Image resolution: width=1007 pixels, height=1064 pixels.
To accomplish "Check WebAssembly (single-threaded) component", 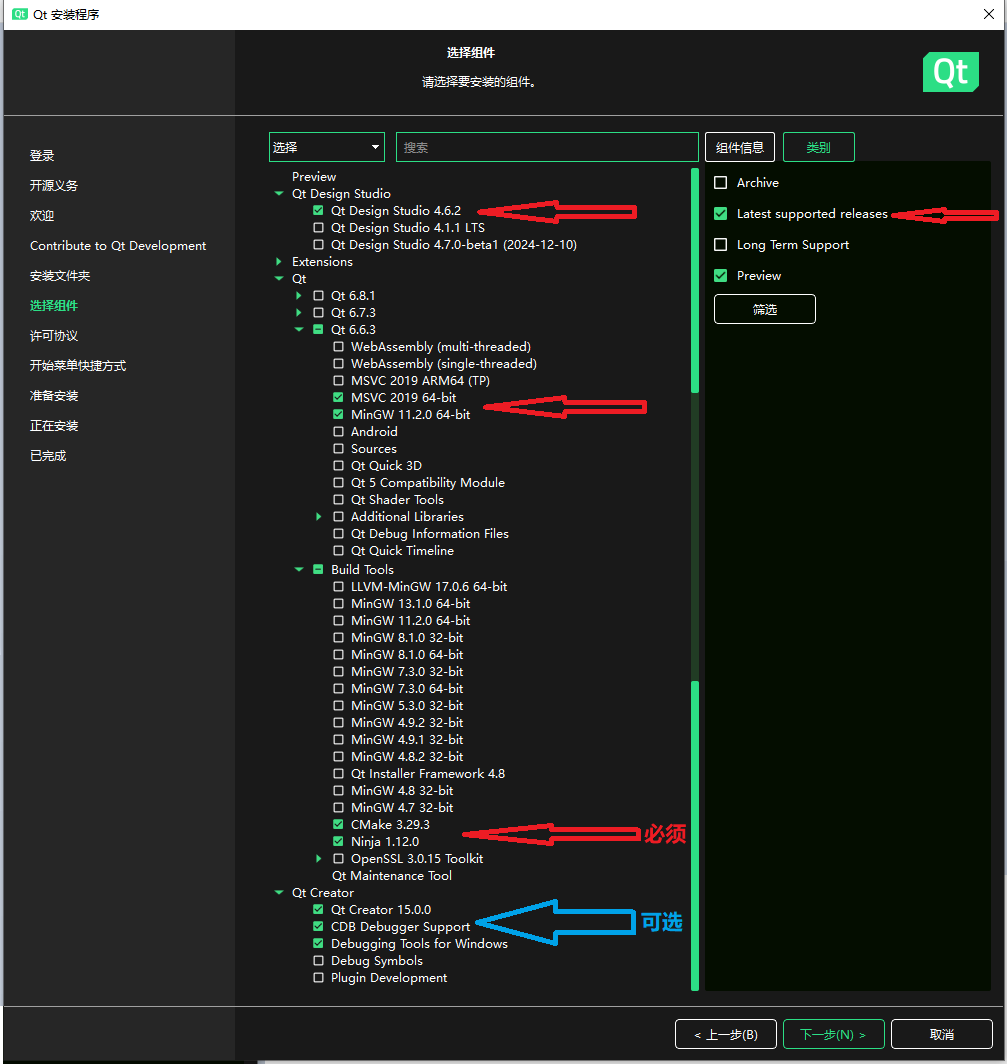I will coord(338,363).
